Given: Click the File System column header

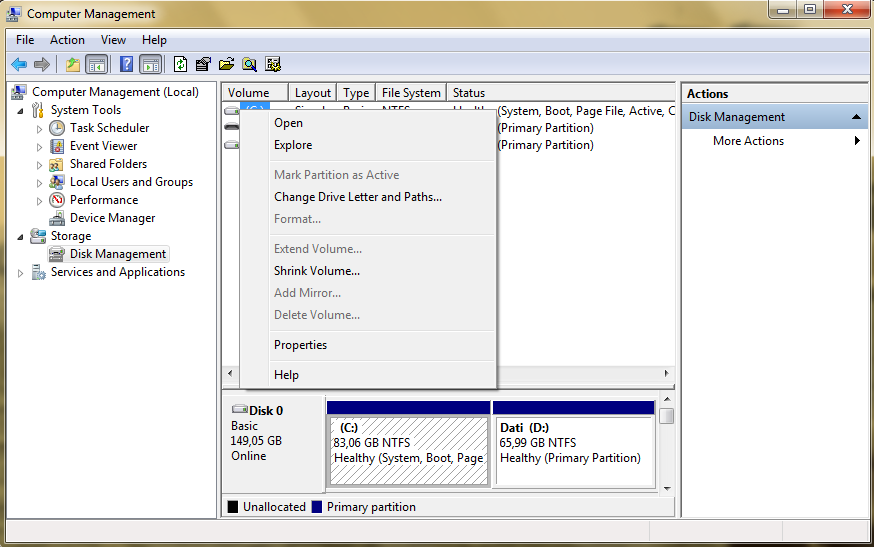Looking at the screenshot, I should pos(410,93).
